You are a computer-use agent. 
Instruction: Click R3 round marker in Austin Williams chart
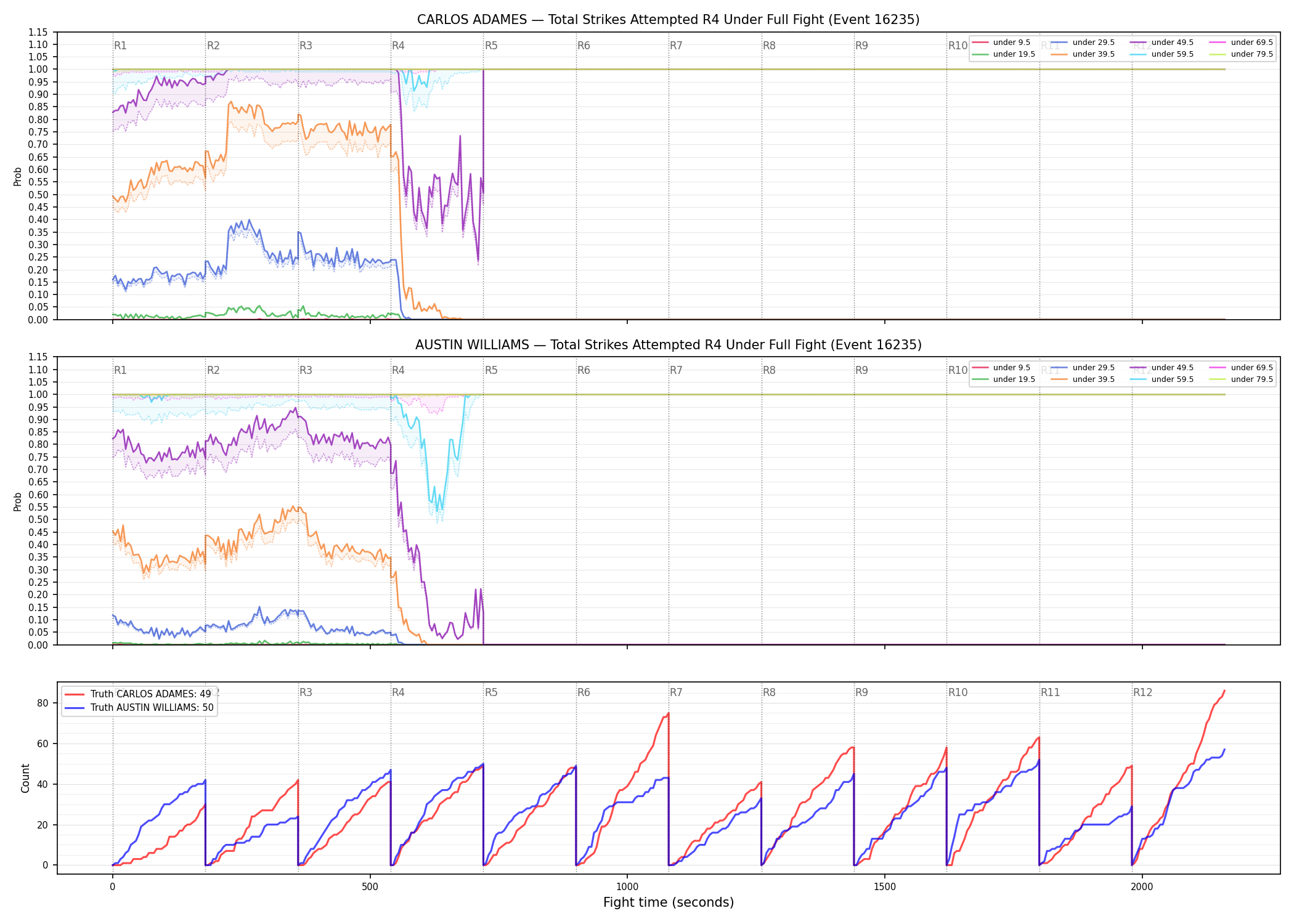pyautogui.click(x=306, y=370)
